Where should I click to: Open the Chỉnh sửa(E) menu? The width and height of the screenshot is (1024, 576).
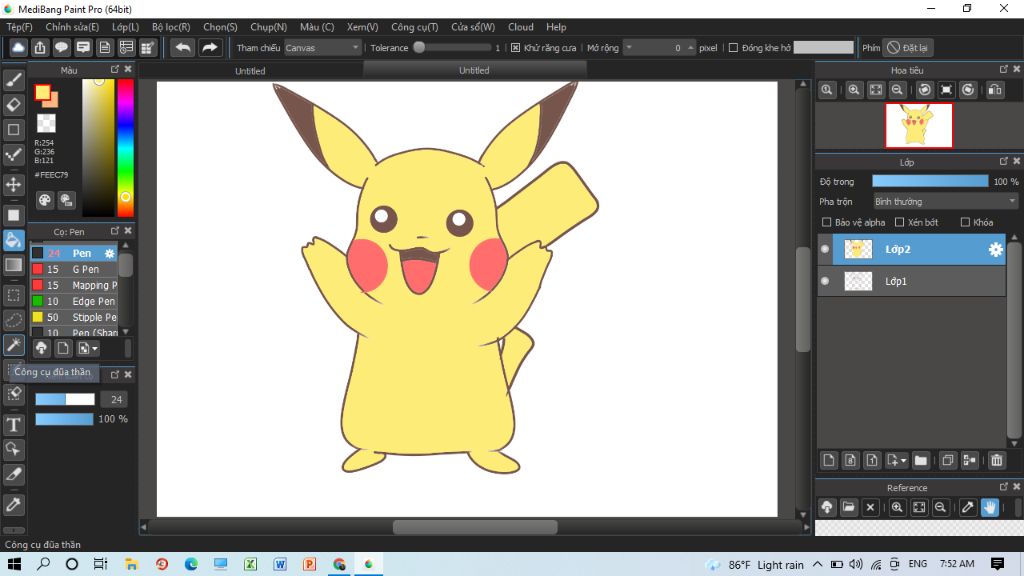[72, 27]
